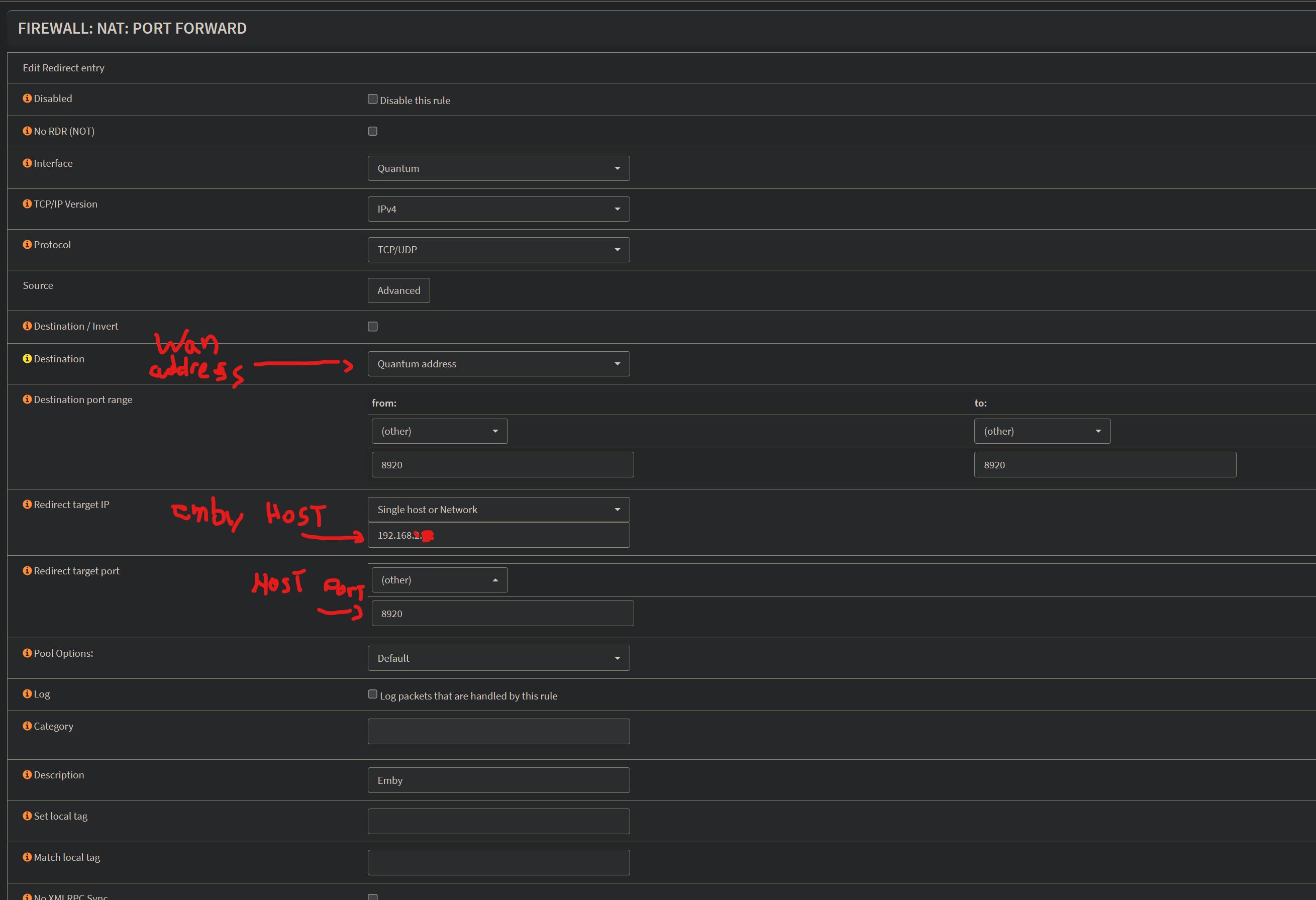Screen dimensions: 1316x900
Task: Open the Pool Options Default dropdown
Action: (x=498, y=658)
